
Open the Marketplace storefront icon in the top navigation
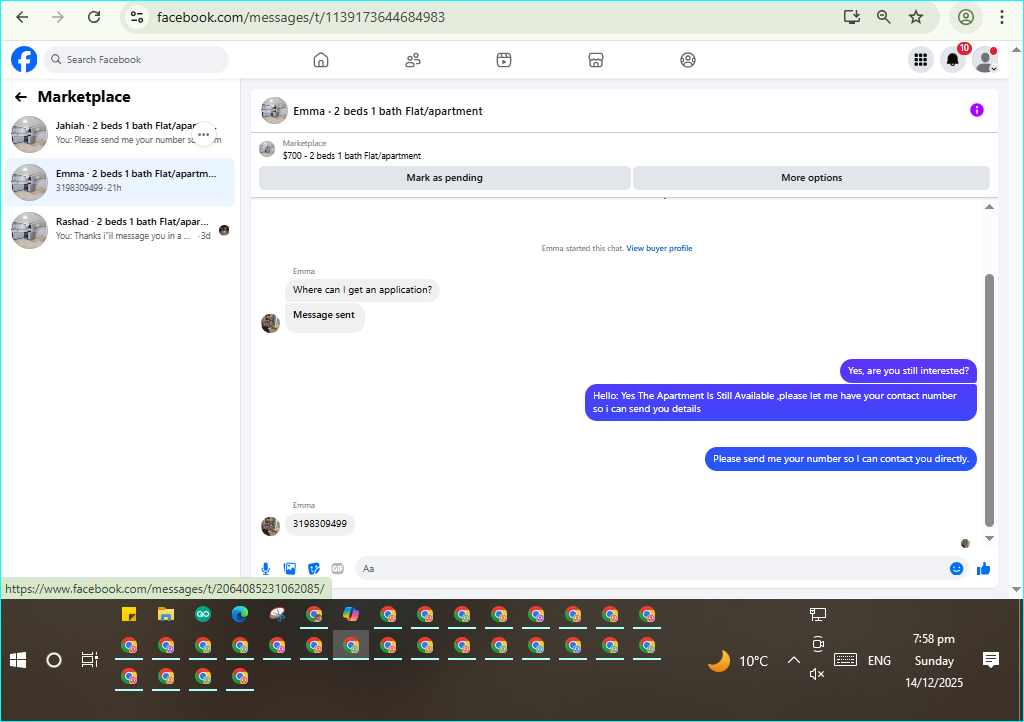(596, 60)
